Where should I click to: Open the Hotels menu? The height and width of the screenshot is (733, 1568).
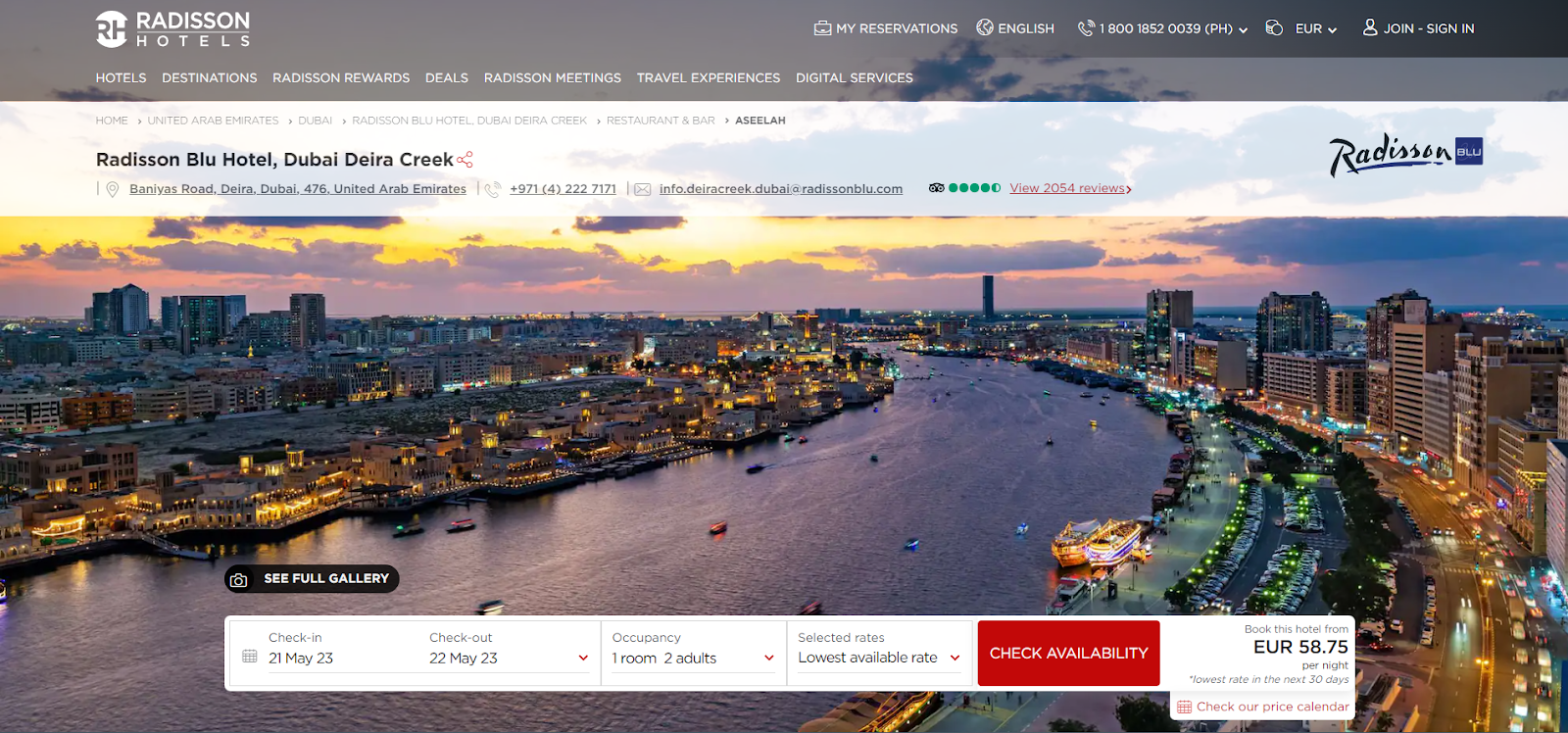pos(121,77)
